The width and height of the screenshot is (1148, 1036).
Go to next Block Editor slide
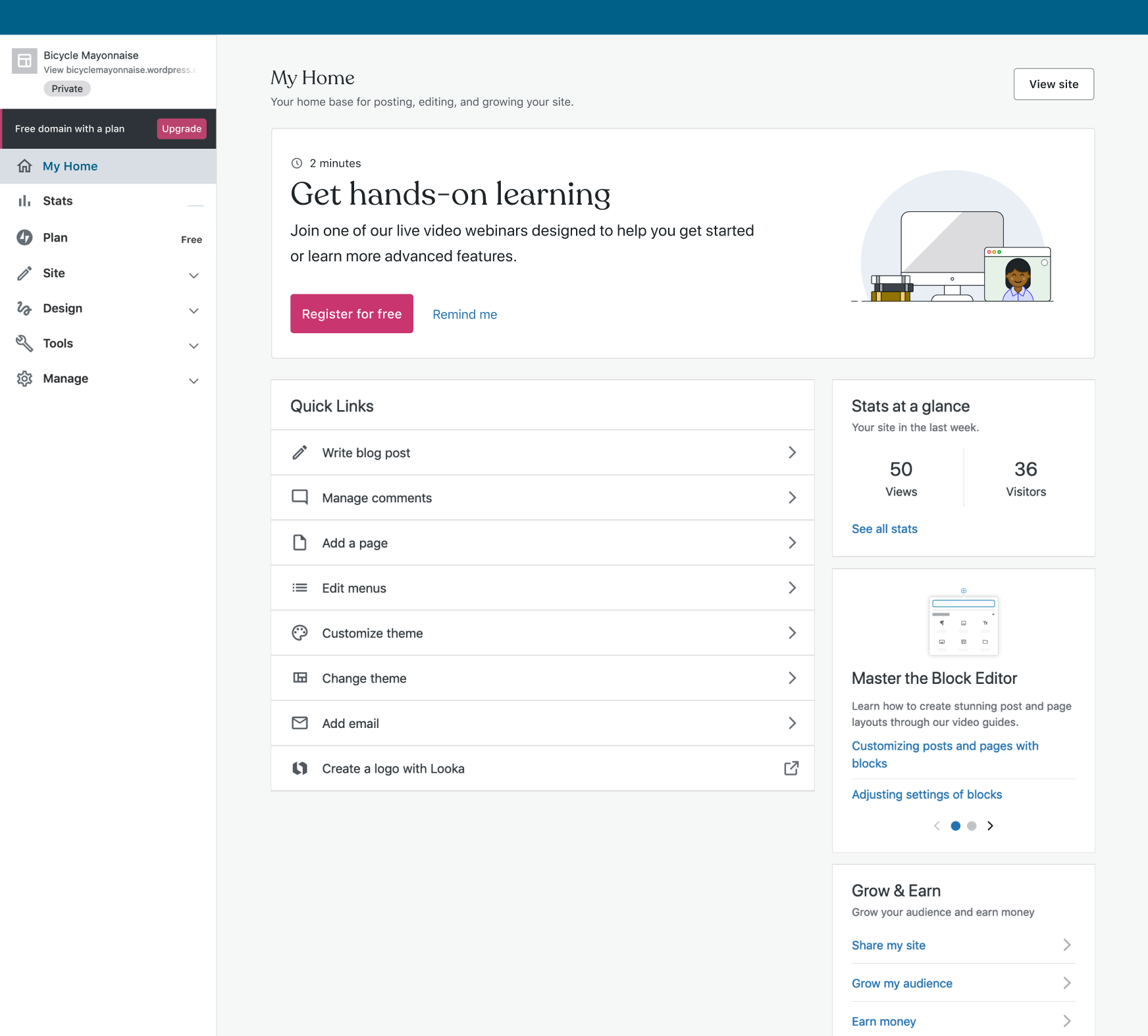click(x=990, y=825)
